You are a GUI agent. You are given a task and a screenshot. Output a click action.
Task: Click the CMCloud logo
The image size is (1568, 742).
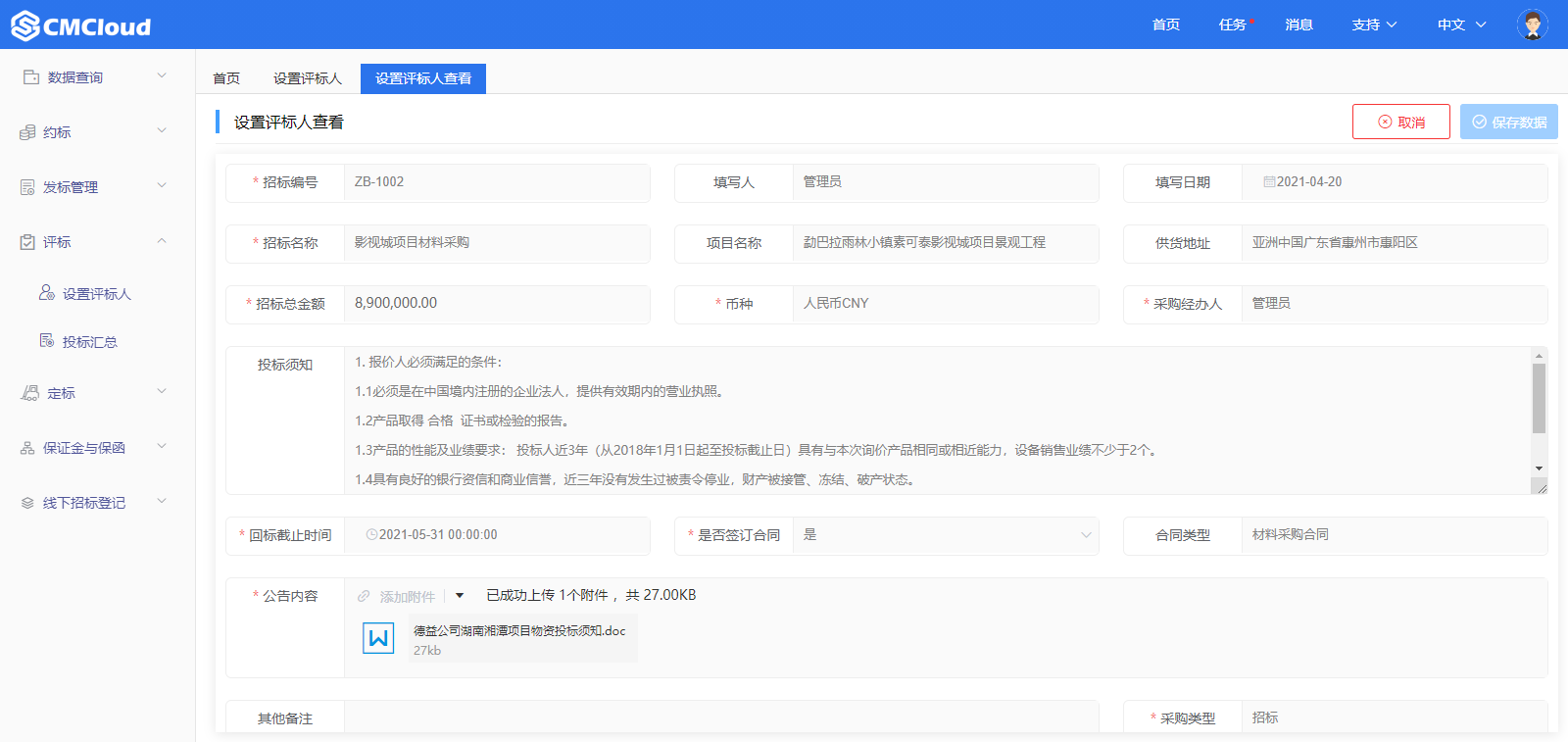81,25
